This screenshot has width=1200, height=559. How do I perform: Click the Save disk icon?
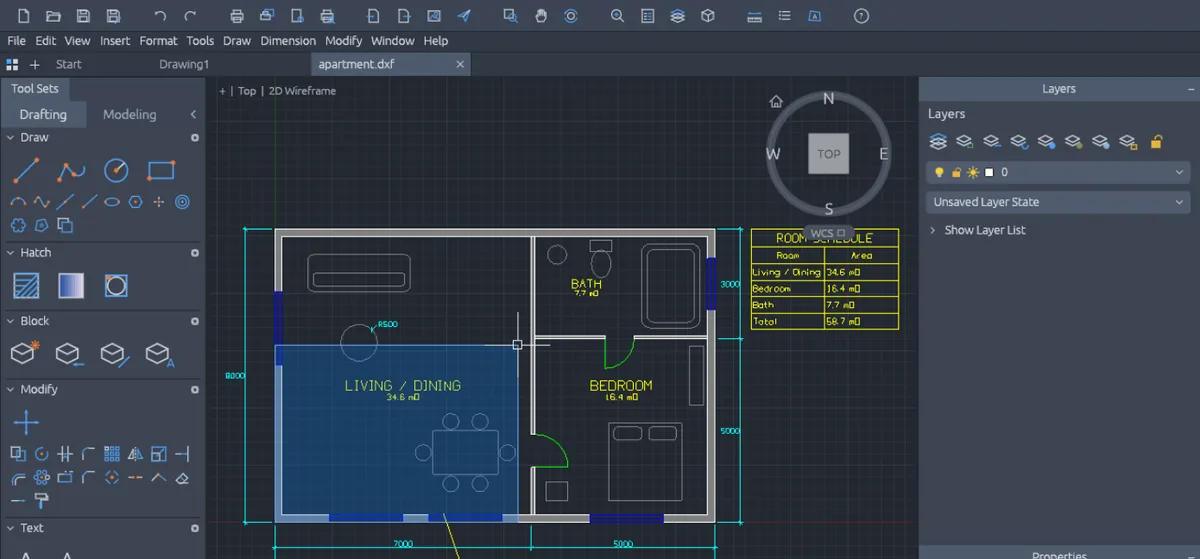83,16
